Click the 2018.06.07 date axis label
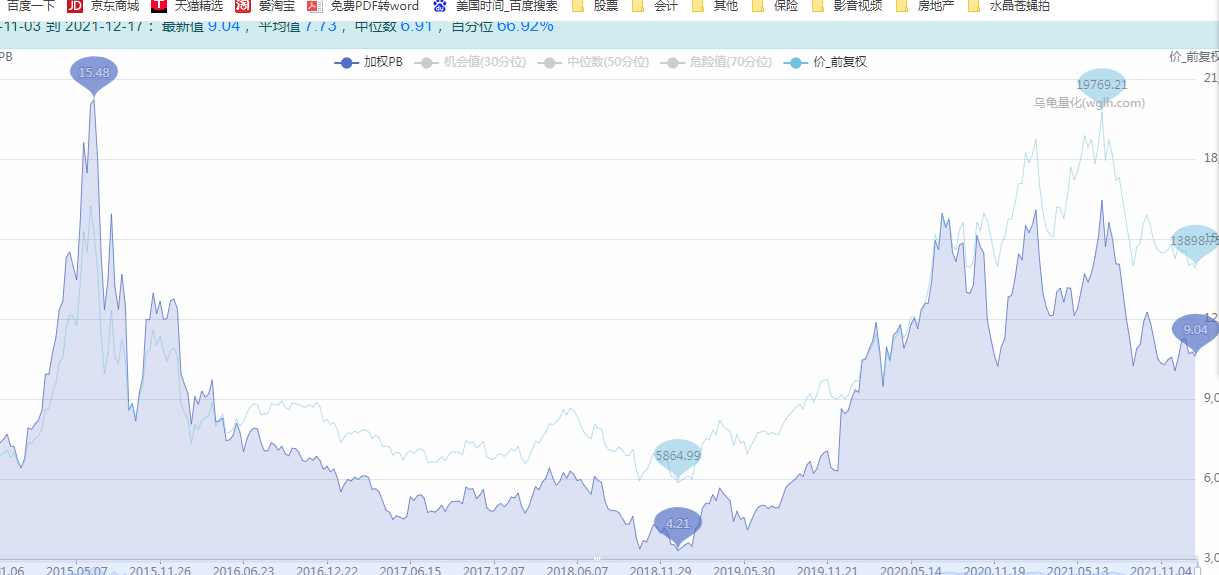 tap(577, 569)
